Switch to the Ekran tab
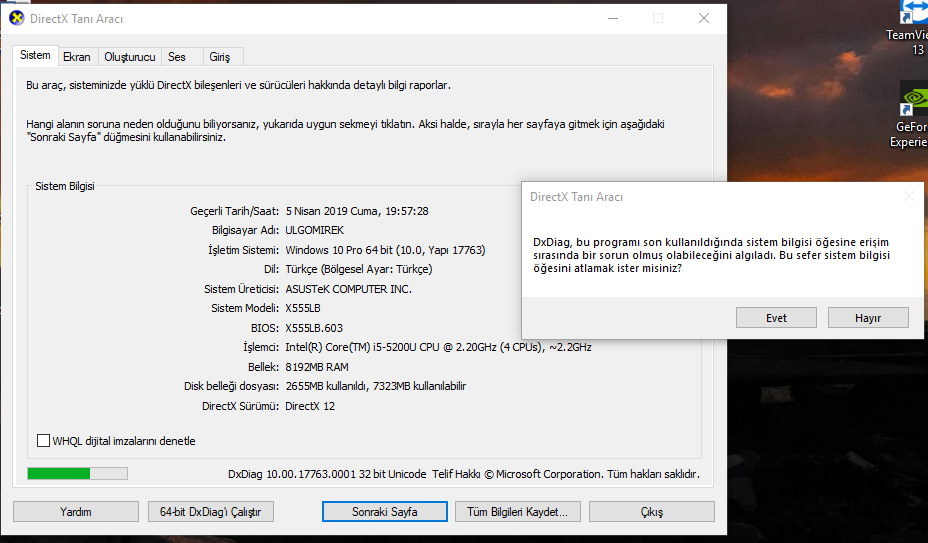The height and width of the screenshot is (543, 928). pyautogui.click(x=77, y=57)
